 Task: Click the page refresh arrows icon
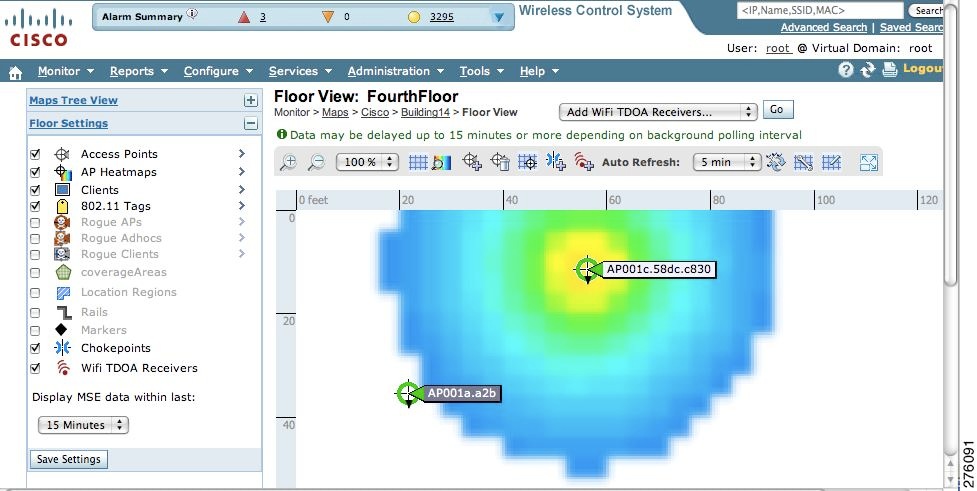(x=867, y=70)
